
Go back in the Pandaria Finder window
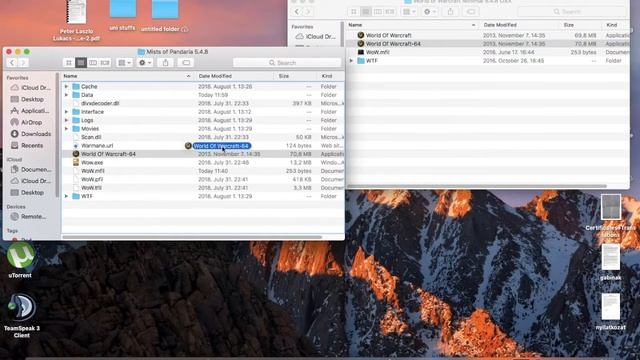(x=12, y=62)
